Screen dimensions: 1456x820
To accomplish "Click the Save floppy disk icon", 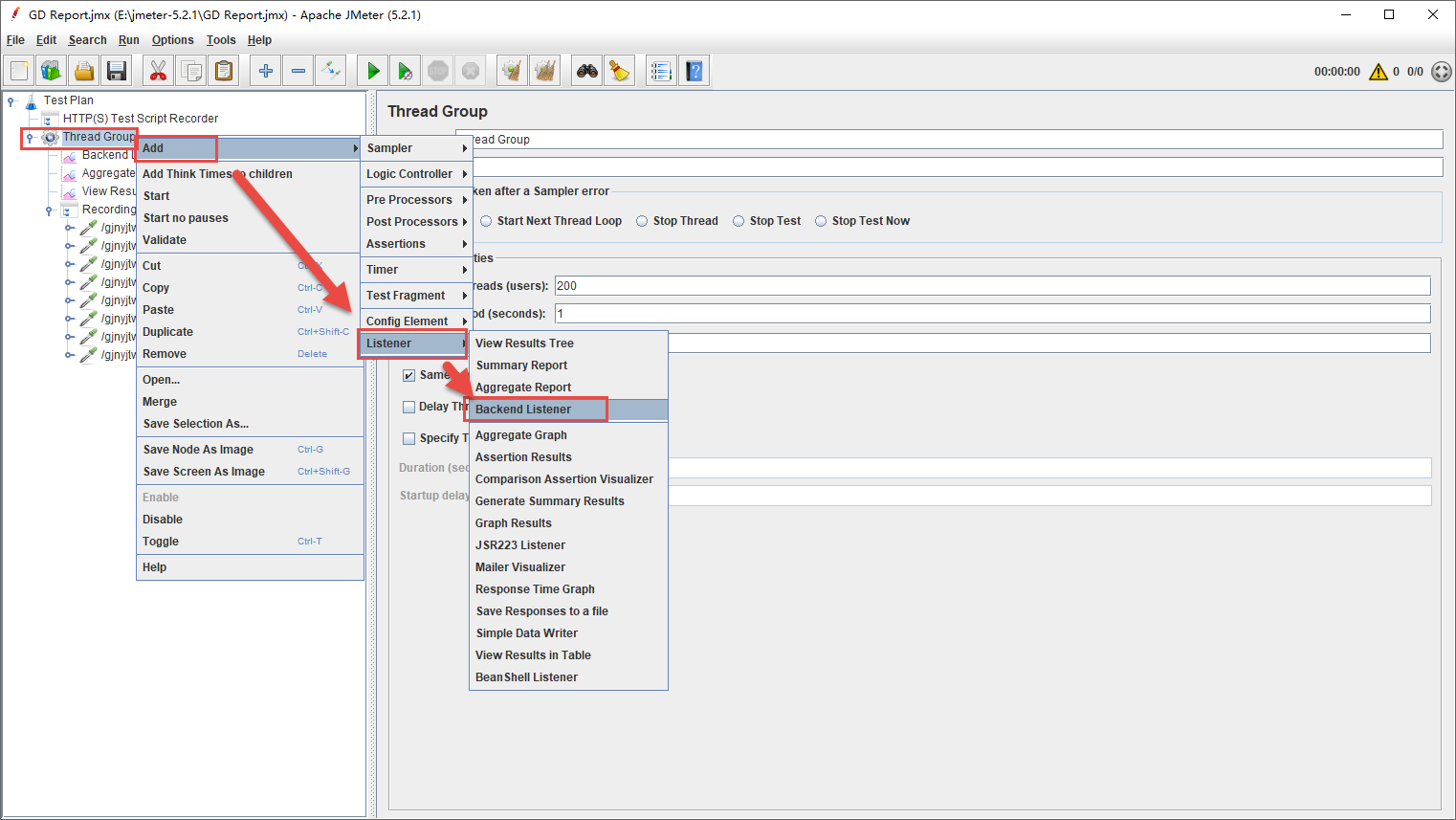I will pyautogui.click(x=117, y=71).
